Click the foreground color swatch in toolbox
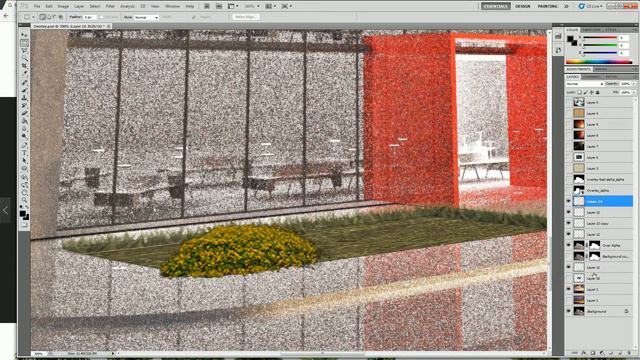 coord(23,213)
